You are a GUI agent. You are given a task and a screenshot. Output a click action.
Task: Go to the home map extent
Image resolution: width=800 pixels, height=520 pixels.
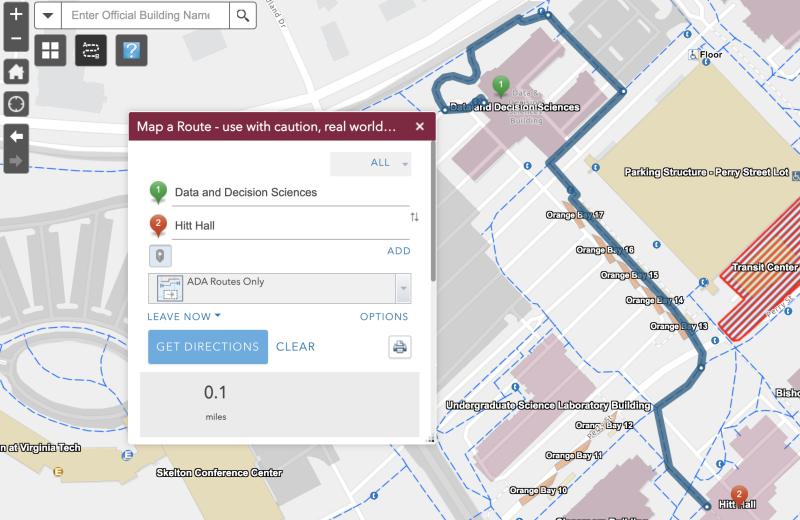[x=16, y=71]
